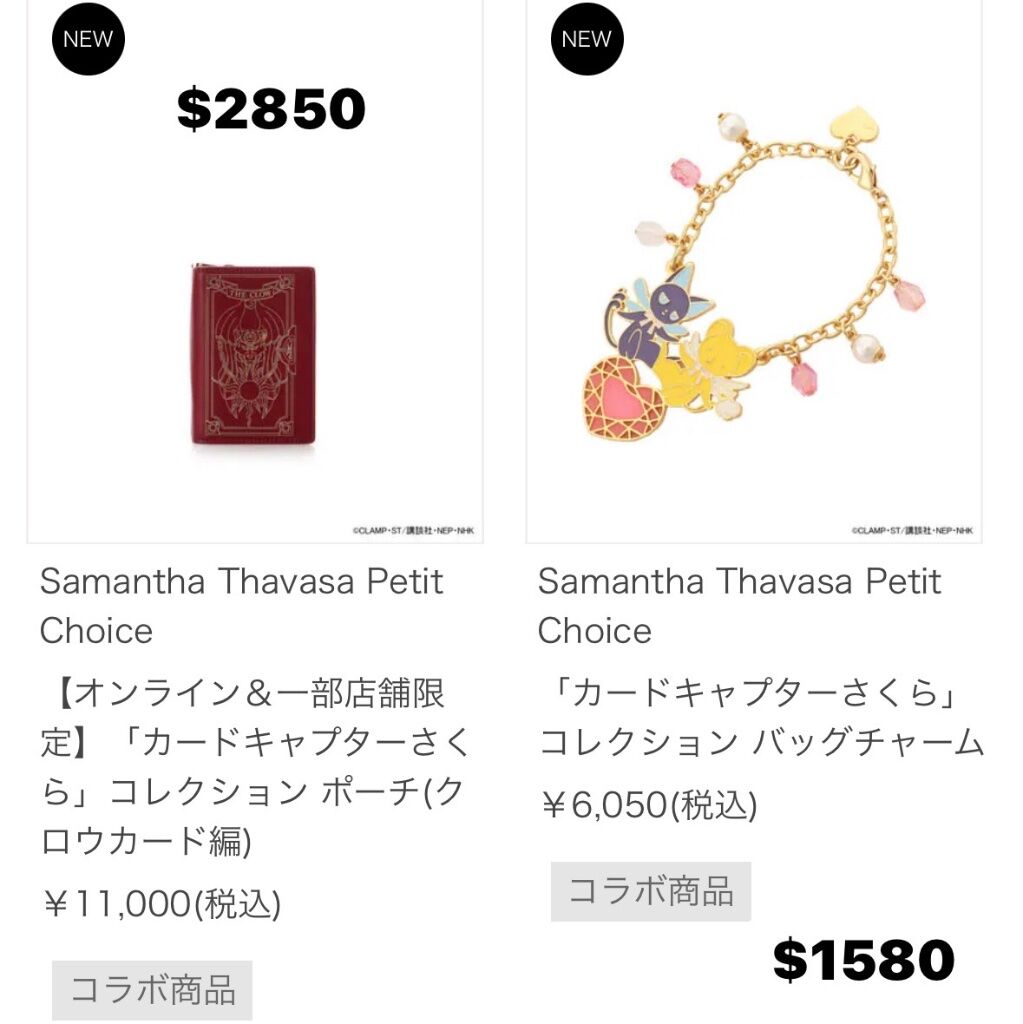
Task: Click the $2850 price label
Action: click(x=271, y=108)
